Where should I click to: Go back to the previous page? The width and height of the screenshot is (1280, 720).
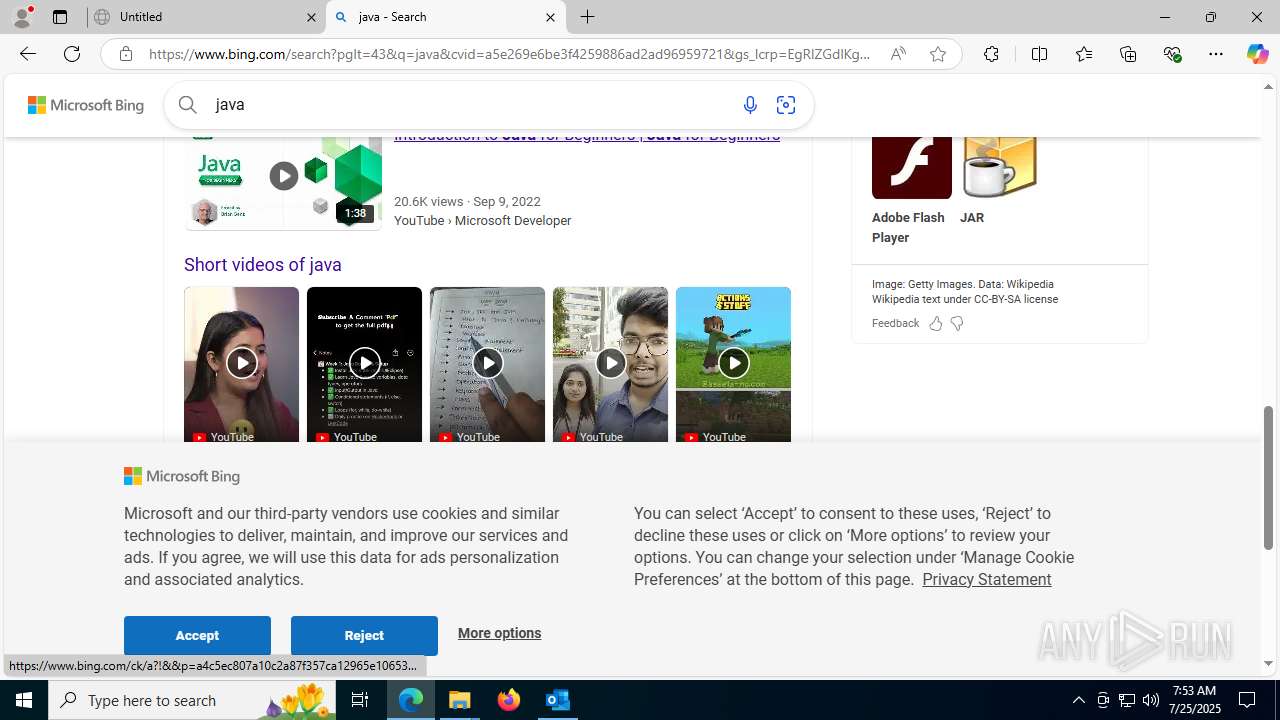[x=27, y=54]
